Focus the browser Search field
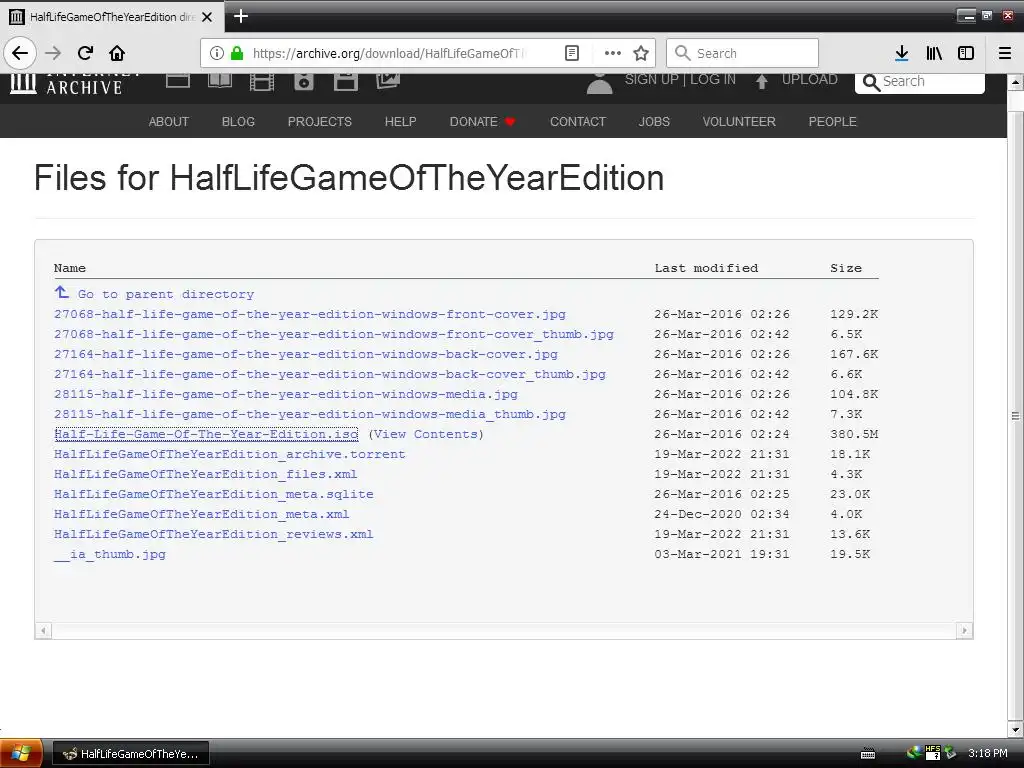 743,53
